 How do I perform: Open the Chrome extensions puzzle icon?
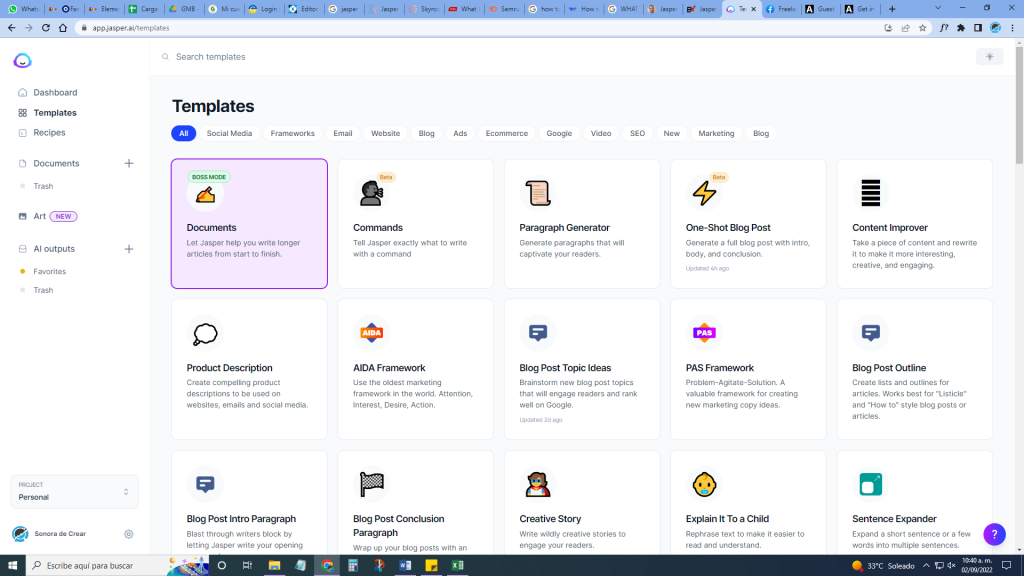961,28
